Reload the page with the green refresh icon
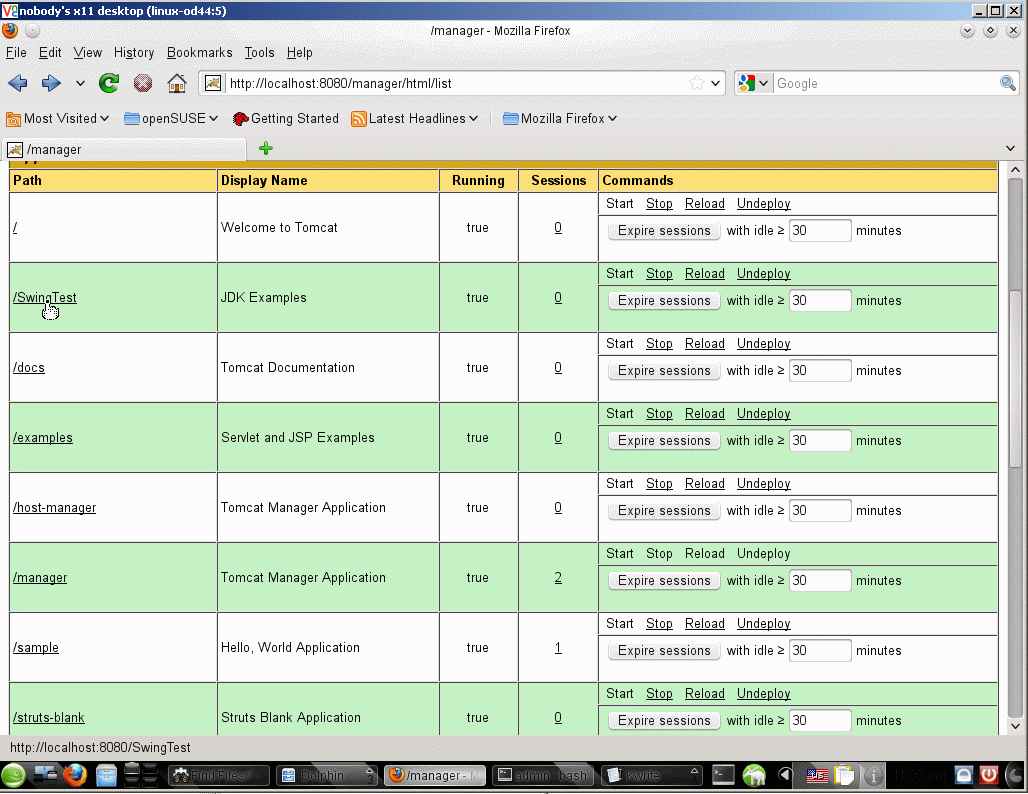1028x794 pixels. tap(109, 83)
